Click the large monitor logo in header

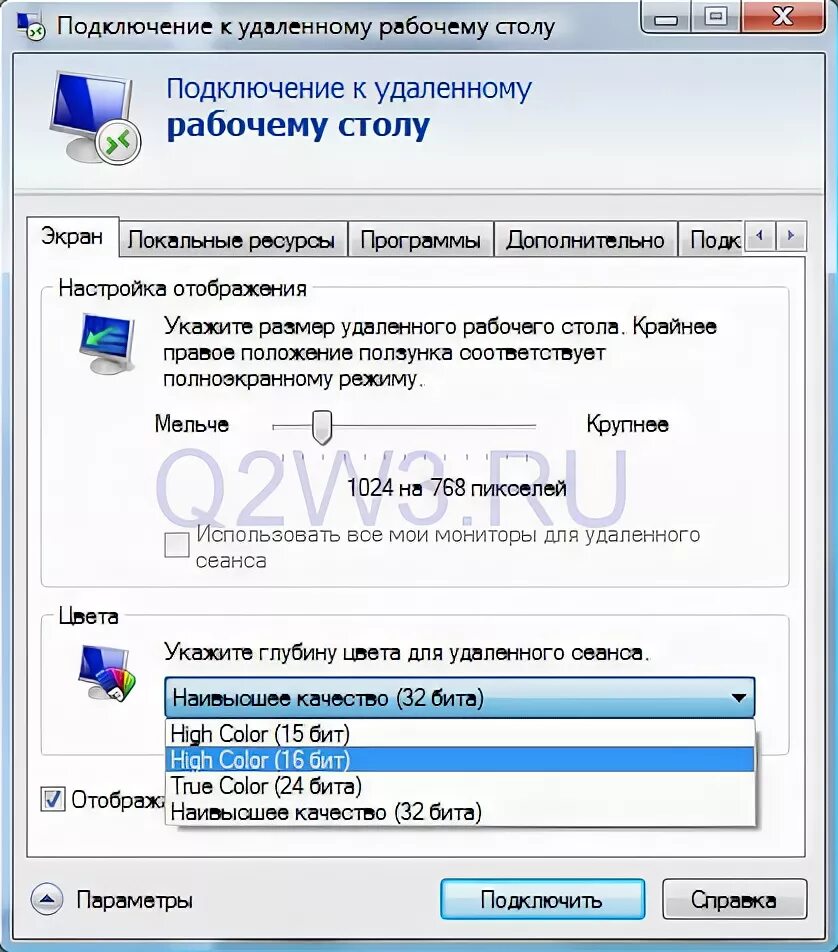click(x=95, y=117)
